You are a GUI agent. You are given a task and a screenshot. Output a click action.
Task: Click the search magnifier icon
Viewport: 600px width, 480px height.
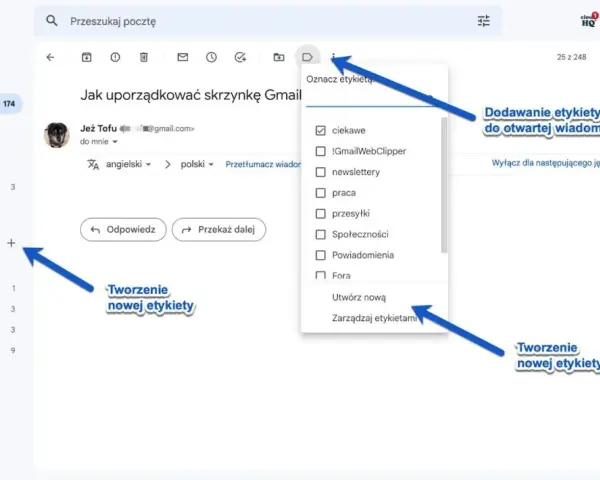coord(52,21)
